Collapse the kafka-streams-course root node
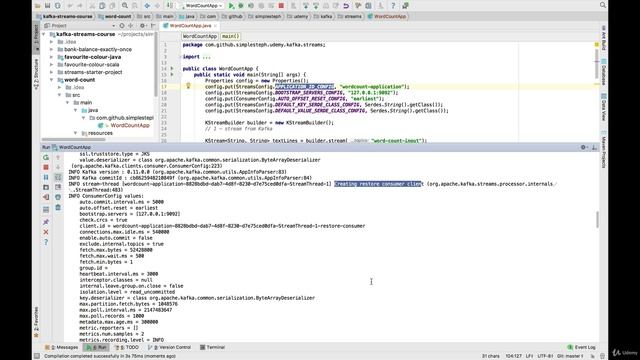This screenshot has width=640, height=360. coord(44,34)
